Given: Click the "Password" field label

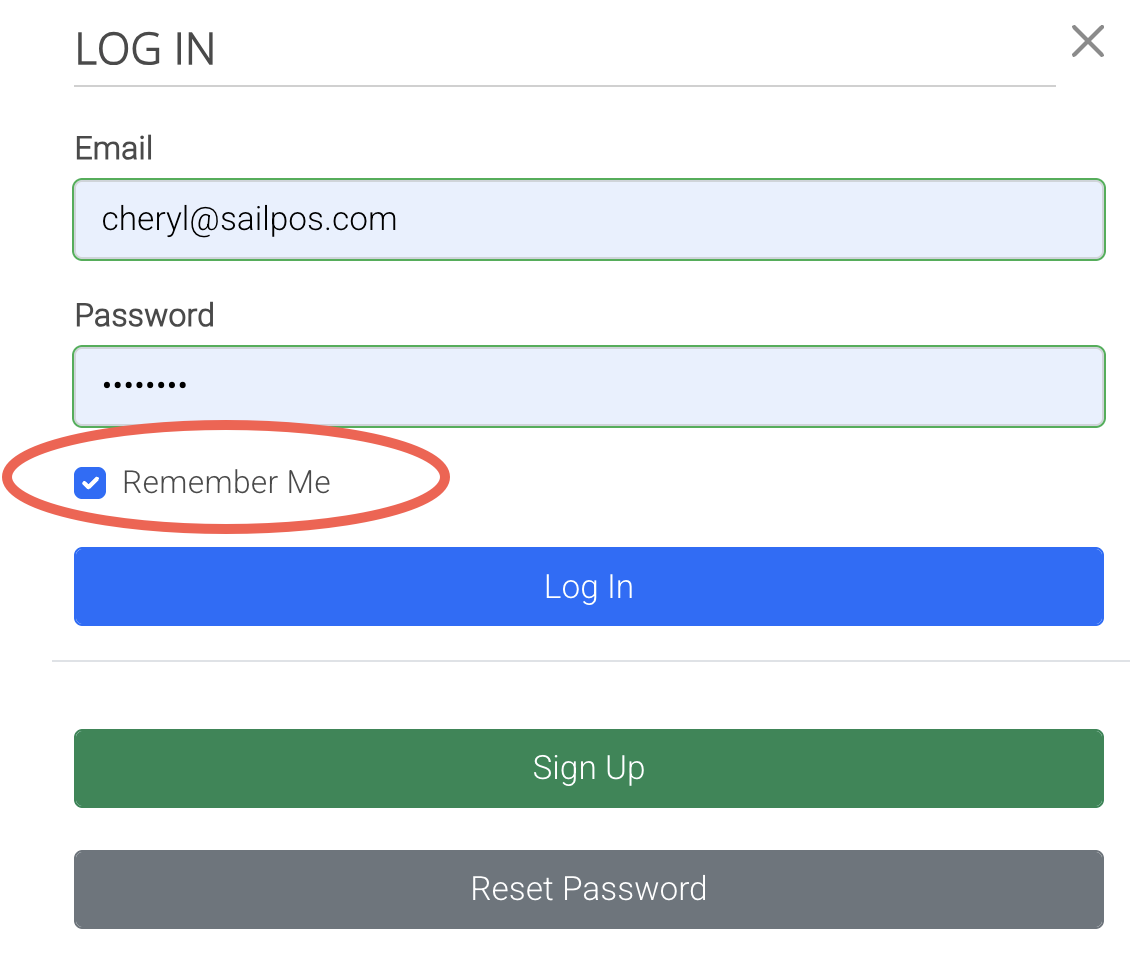Looking at the screenshot, I should pyautogui.click(x=144, y=316).
